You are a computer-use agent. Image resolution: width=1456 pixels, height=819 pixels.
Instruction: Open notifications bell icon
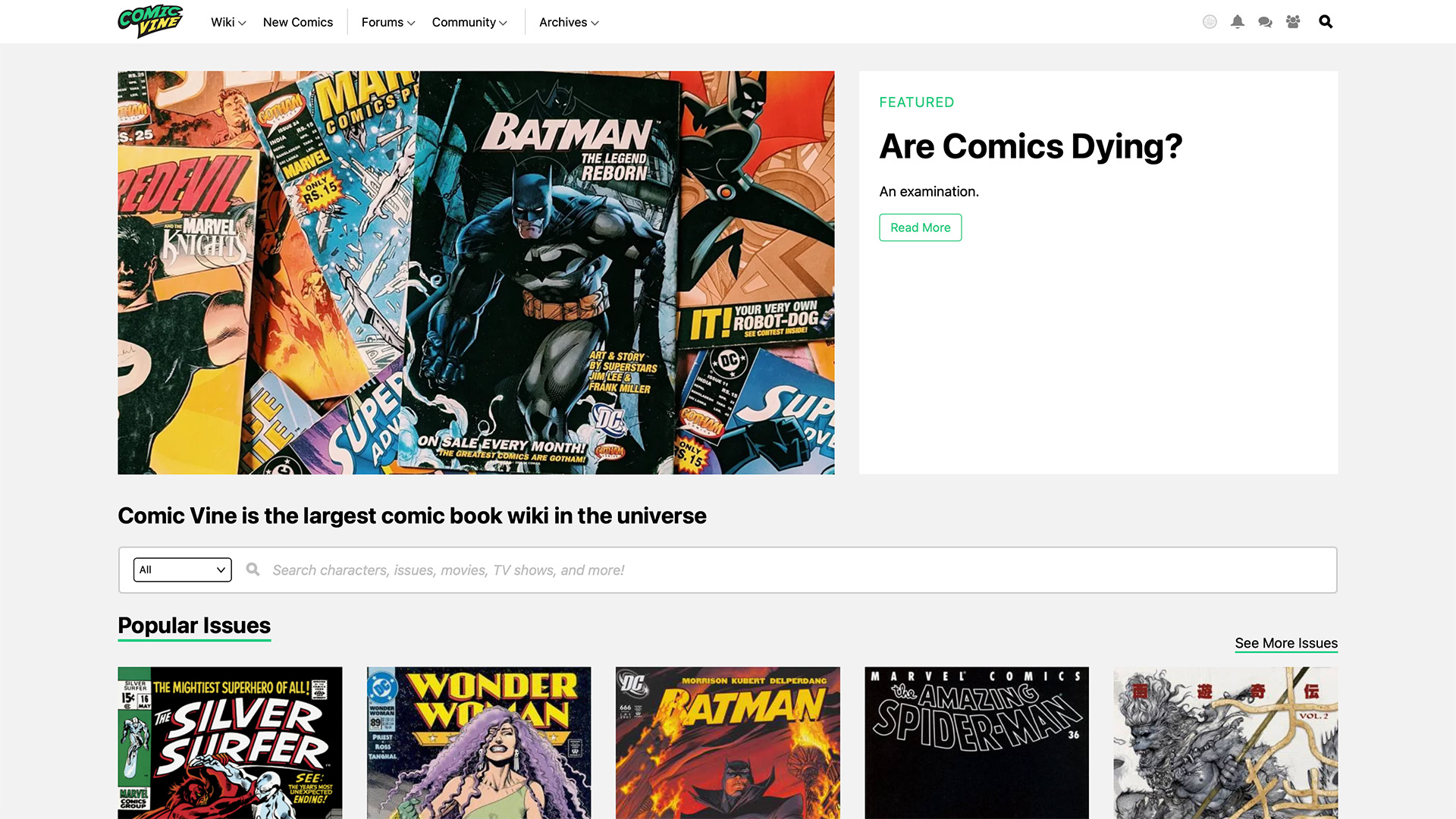click(1238, 22)
